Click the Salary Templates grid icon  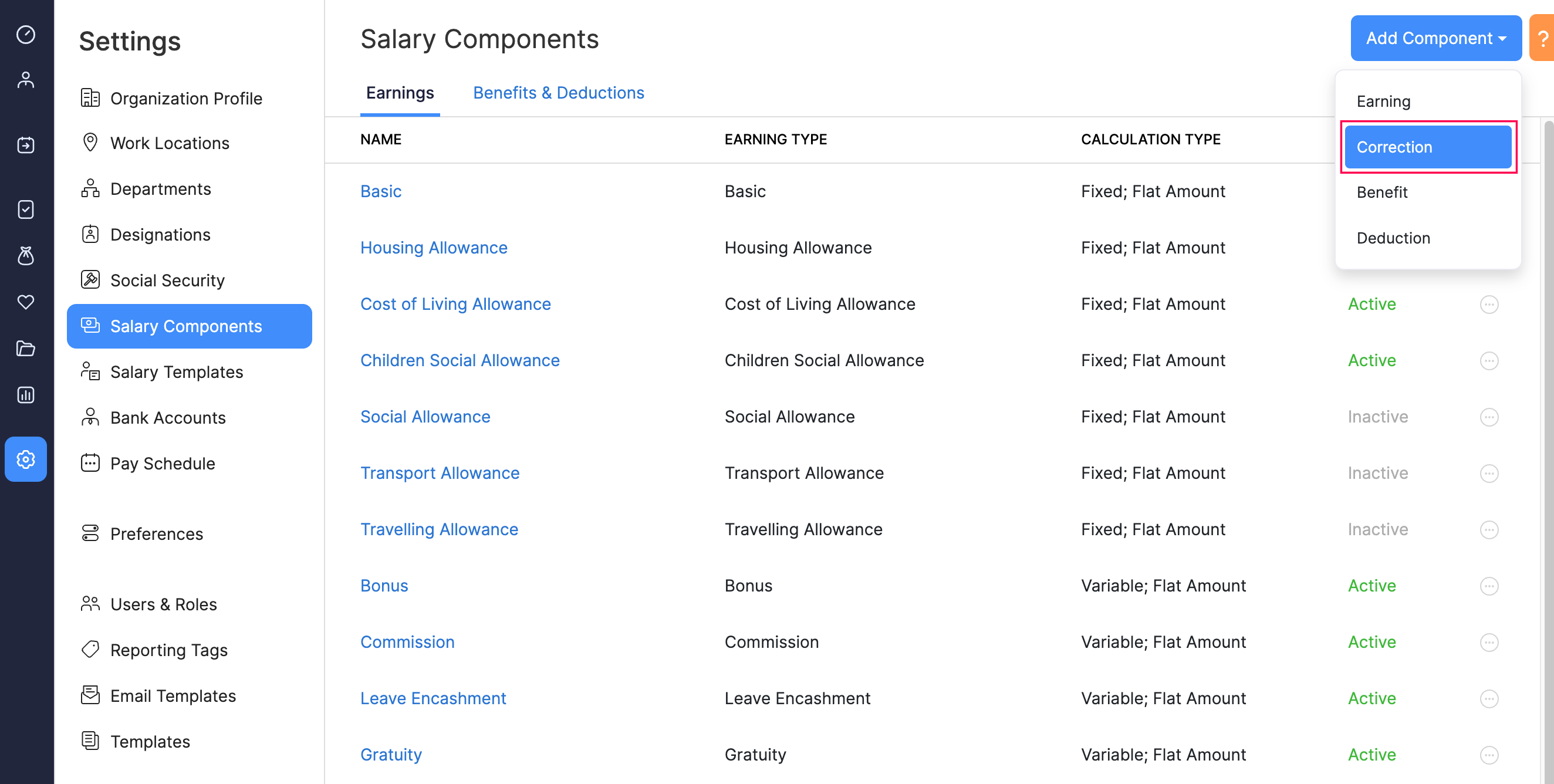(x=91, y=371)
